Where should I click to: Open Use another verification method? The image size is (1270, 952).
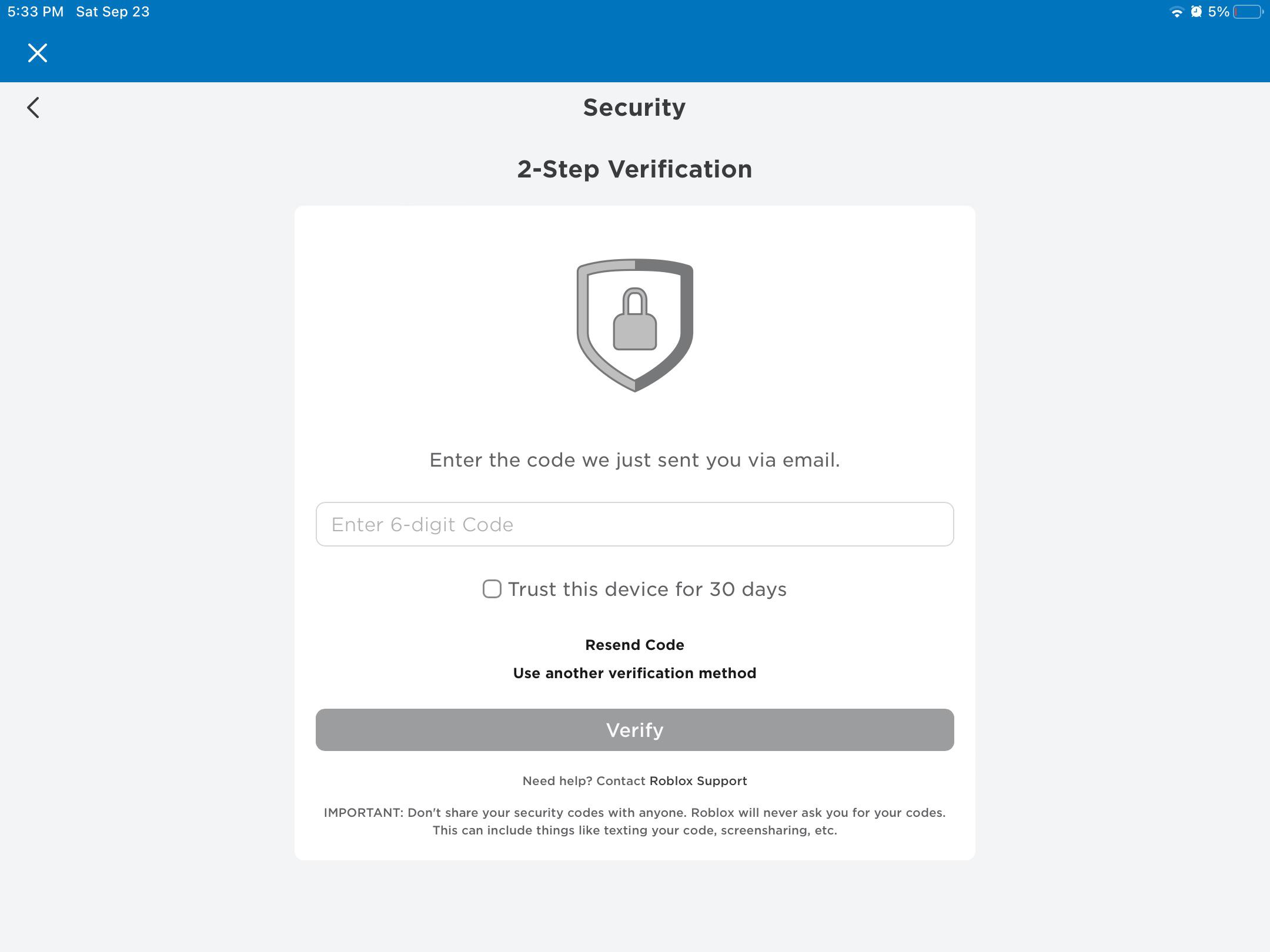click(634, 673)
